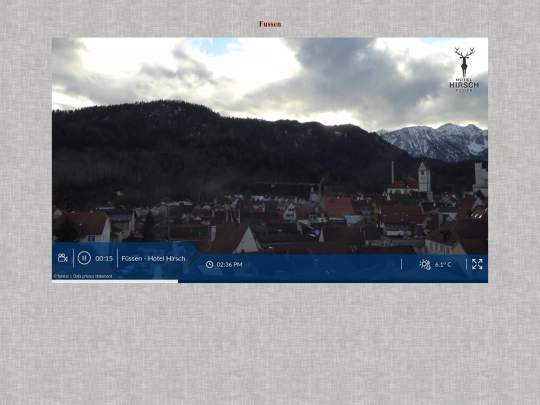Open the feratel copyright link

(x=61, y=276)
